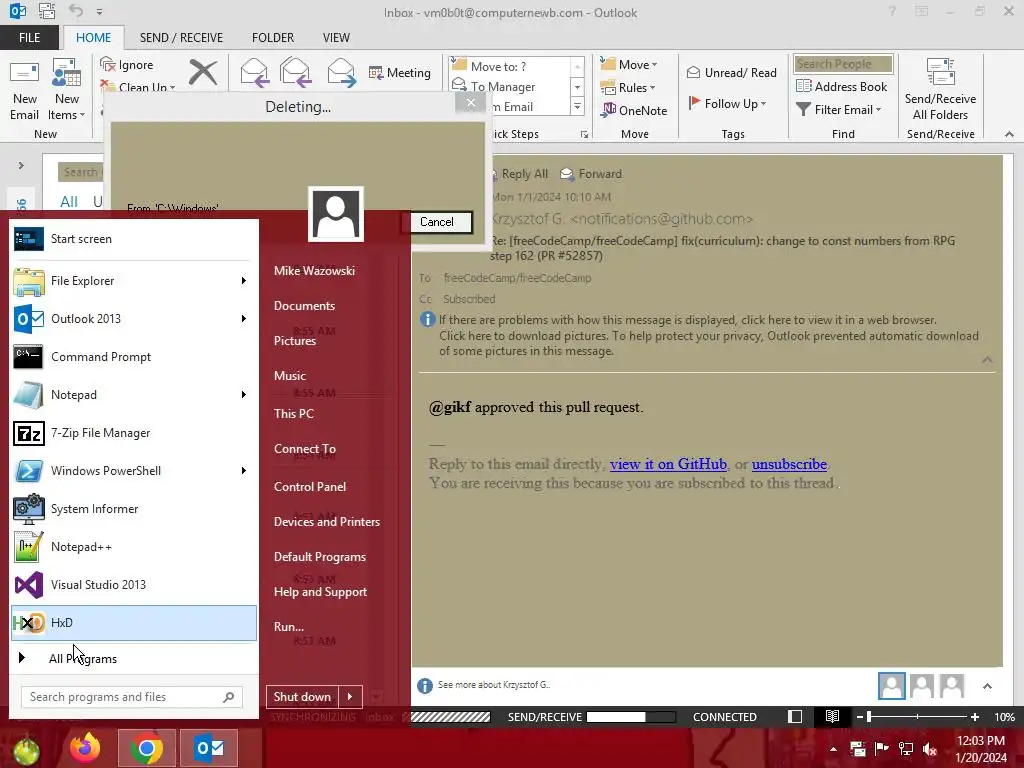
Task: Click the Reply arrow icon in ribbon
Action: click(x=254, y=72)
